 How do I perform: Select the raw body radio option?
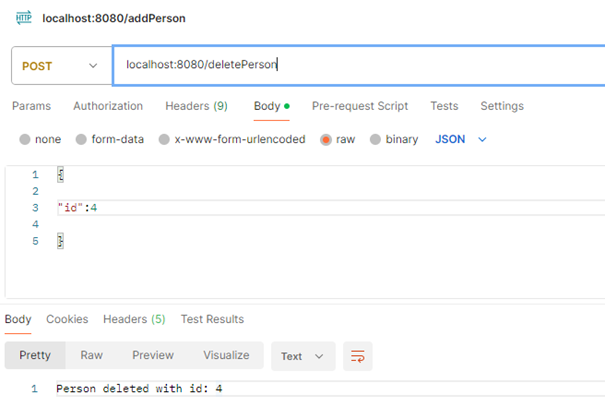click(x=326, y=140)
